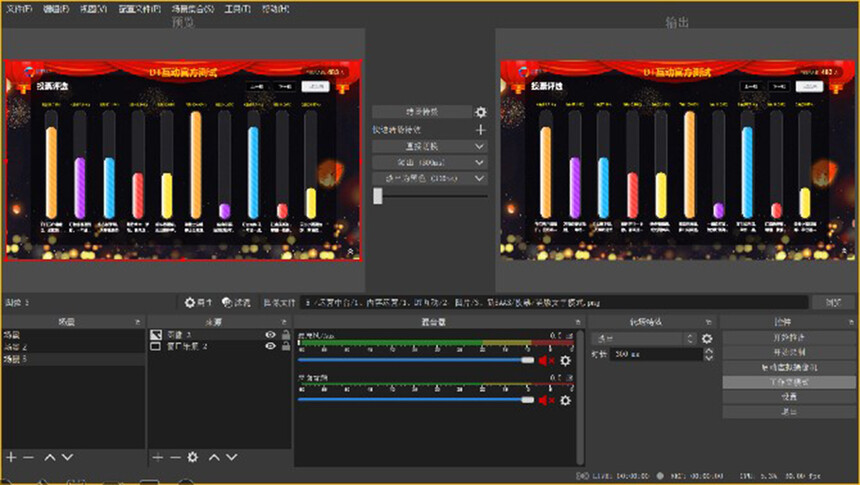Open the scene transition type dropdown
This screenshot has width=860, height=485.
(644, 339)
